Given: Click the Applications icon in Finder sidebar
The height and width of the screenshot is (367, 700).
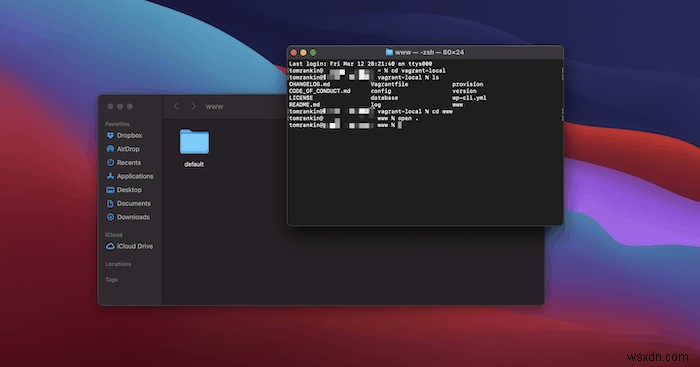Looking at the screenshot, I should [110, 176].
